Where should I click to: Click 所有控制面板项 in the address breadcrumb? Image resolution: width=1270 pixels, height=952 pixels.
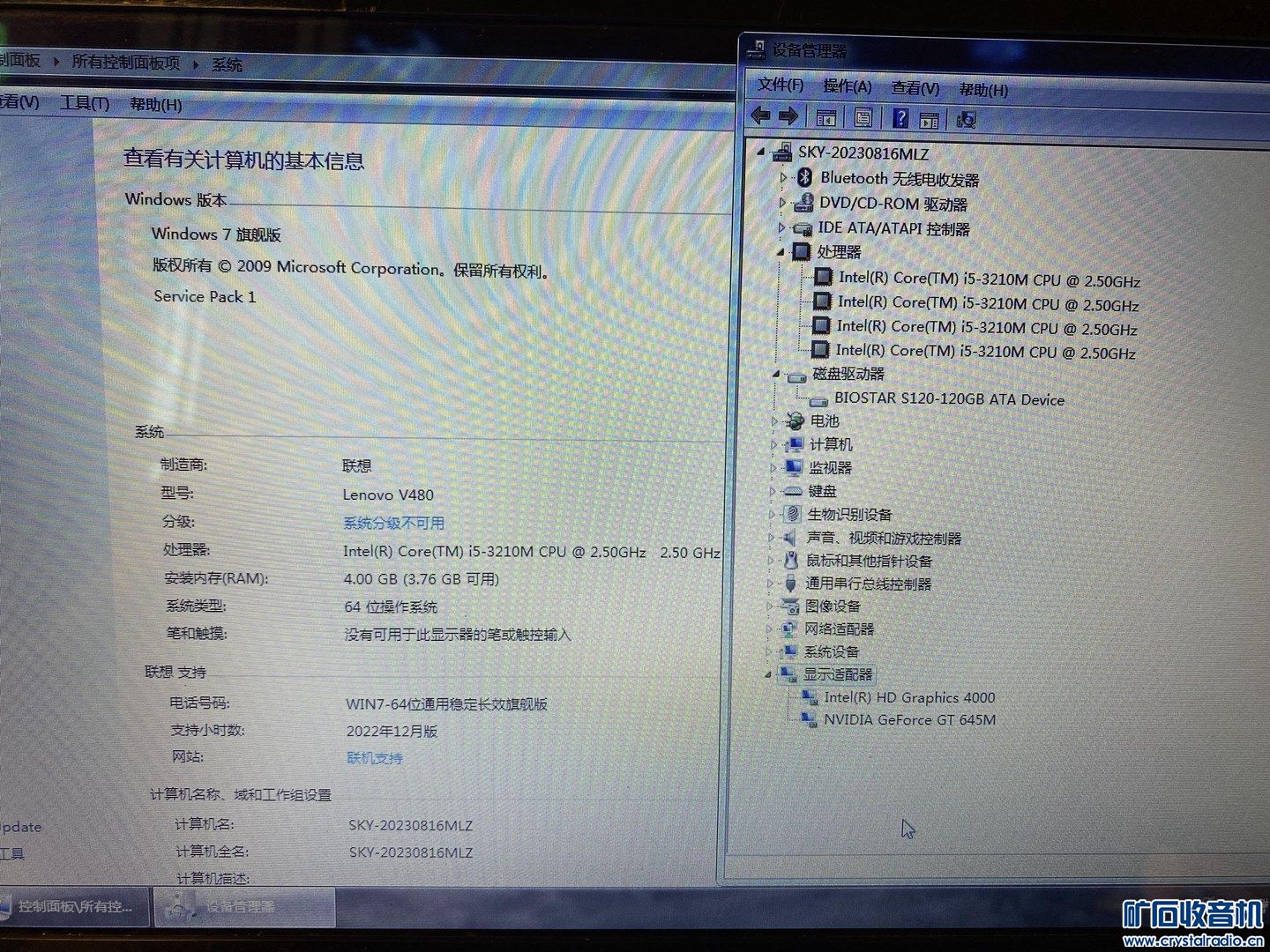click(126, 63)
